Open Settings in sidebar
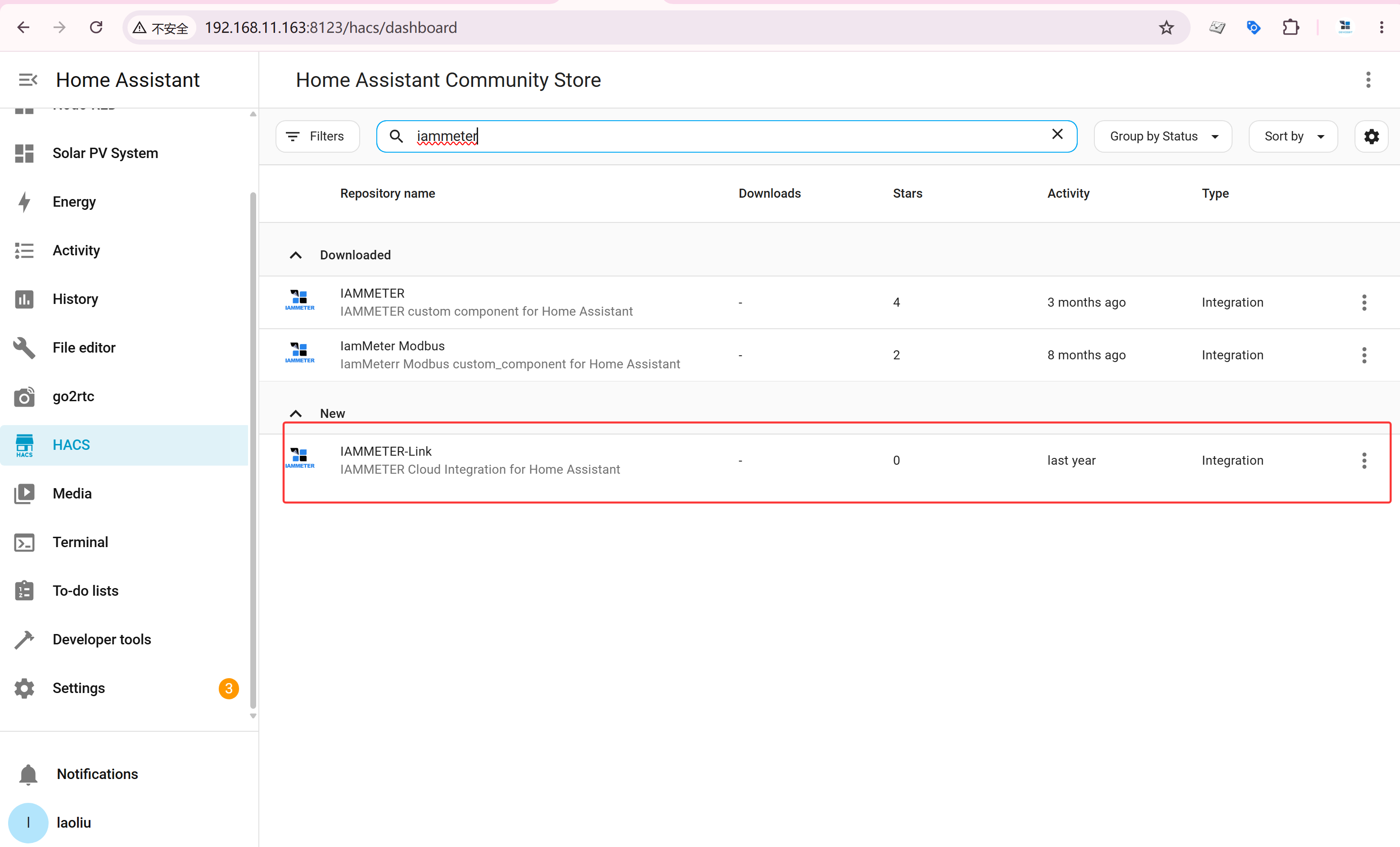 124,688
